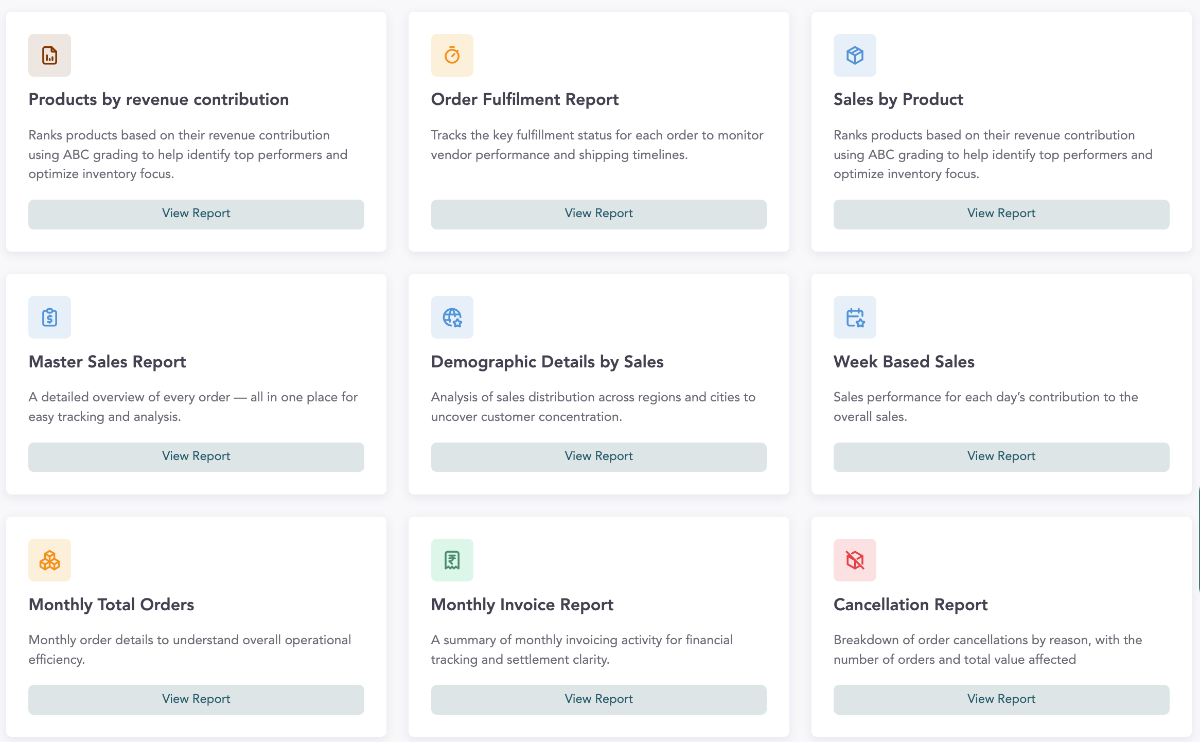Click the Cancellation Report crossed-box icon
The height and width of the screenshot is (742, 1200).
tap(855, 560)
